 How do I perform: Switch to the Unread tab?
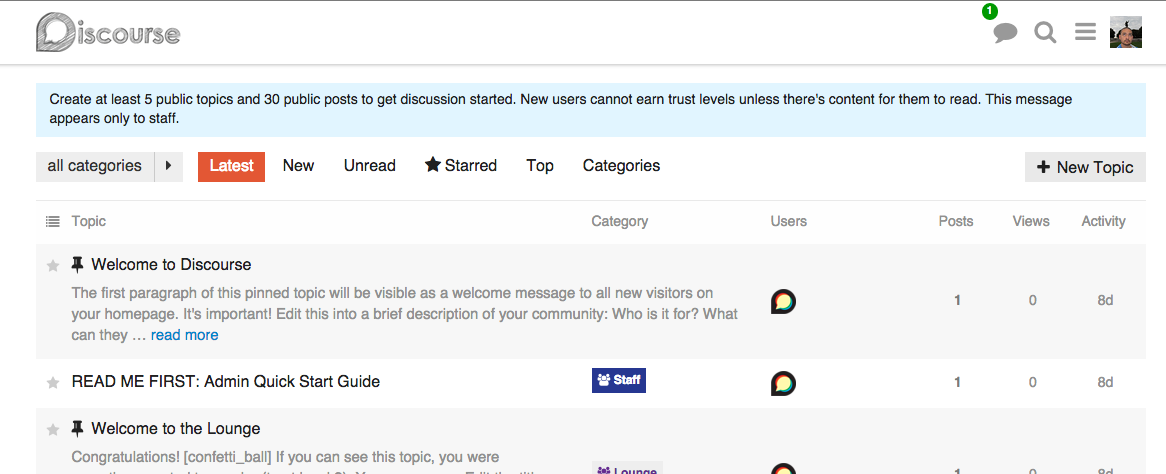point(370,166)
